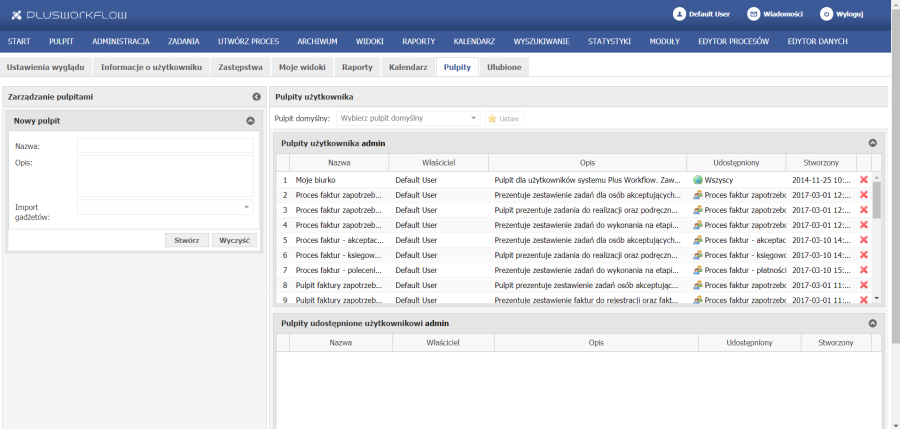Open Wiadomości messages envelope icon
This screenshot has height=429, width=900.
click(x=753, y=14)
